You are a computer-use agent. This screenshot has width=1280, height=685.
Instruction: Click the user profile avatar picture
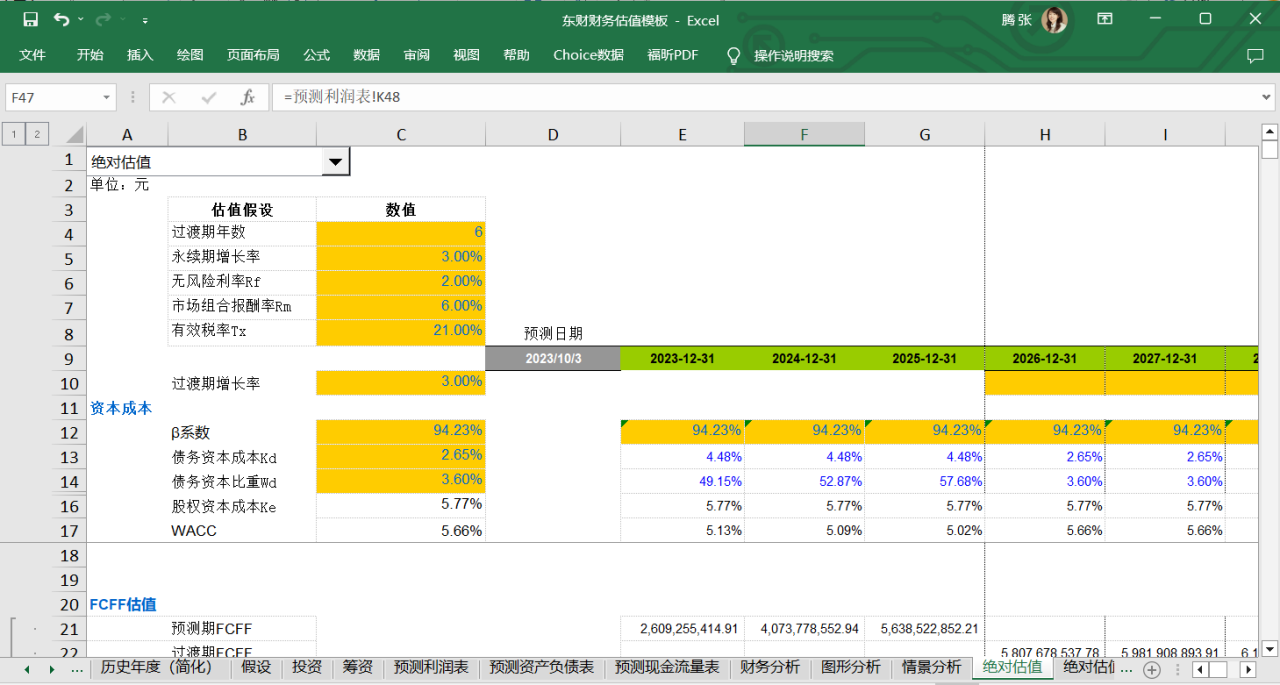(x=1054, y=20)
